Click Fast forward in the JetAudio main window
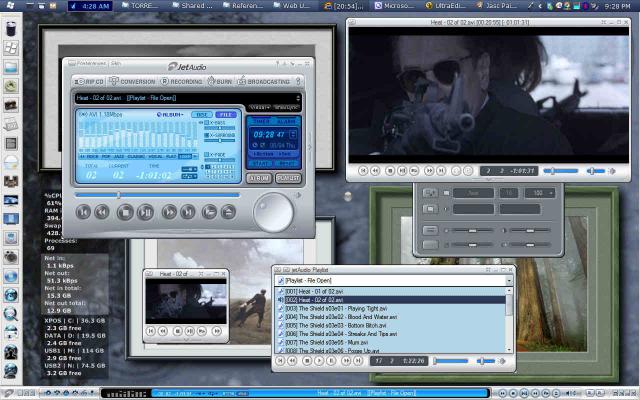 pos(169,212)
